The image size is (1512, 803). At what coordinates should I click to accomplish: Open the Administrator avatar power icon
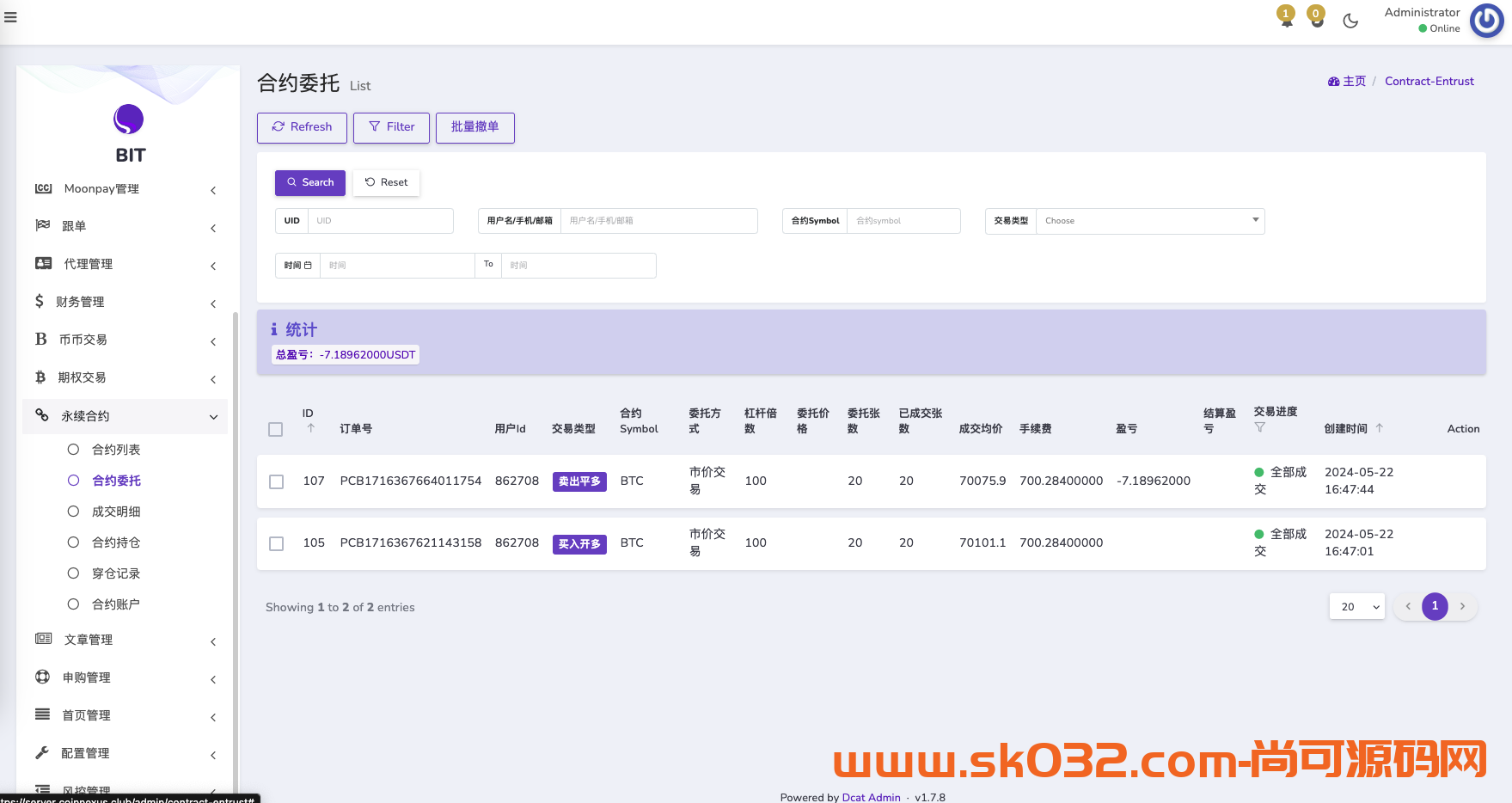pos(1486,21)
